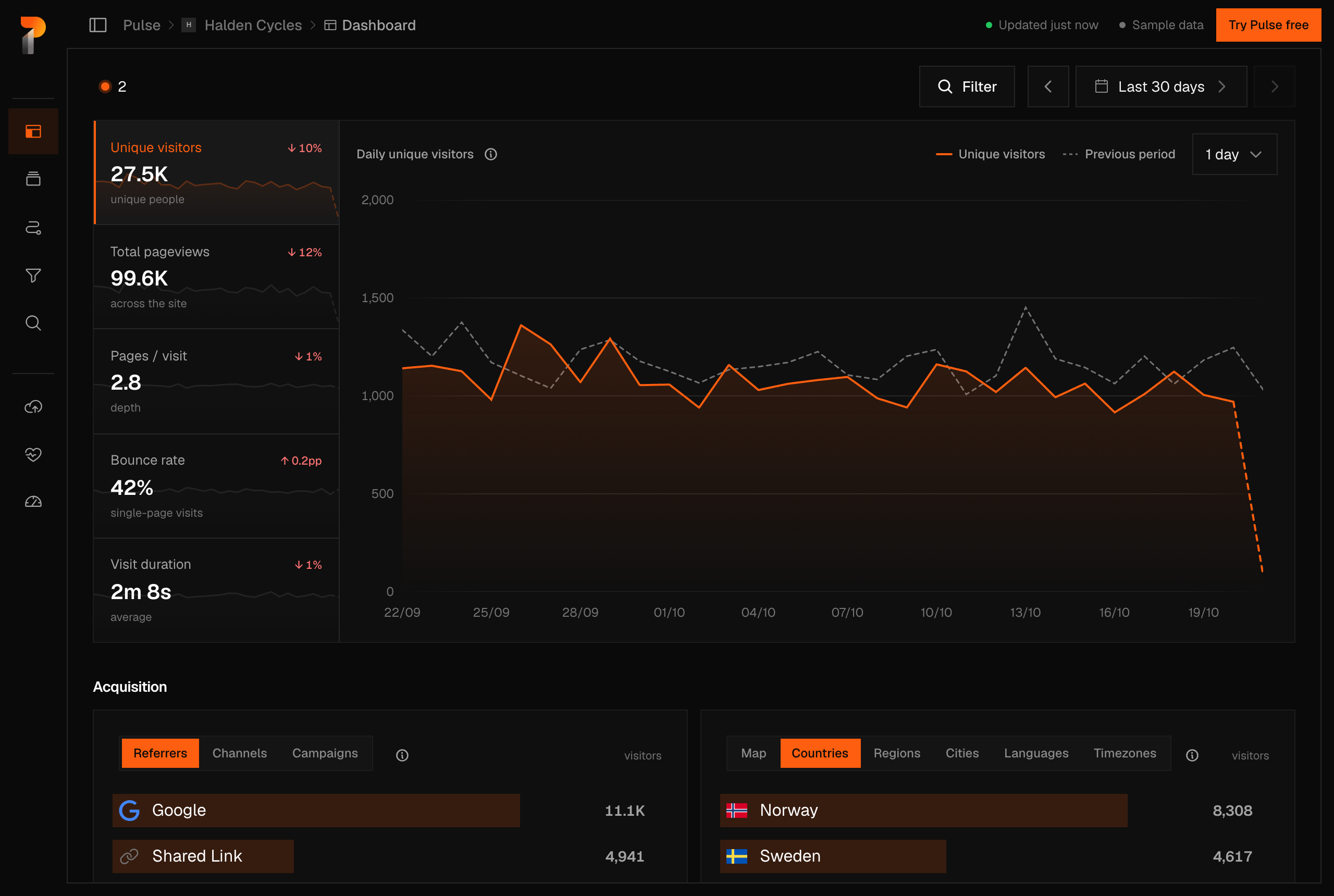Screen dimensions: 1334x896
Task: Switch to the Countries tab
Action: [x=820, y=753]
